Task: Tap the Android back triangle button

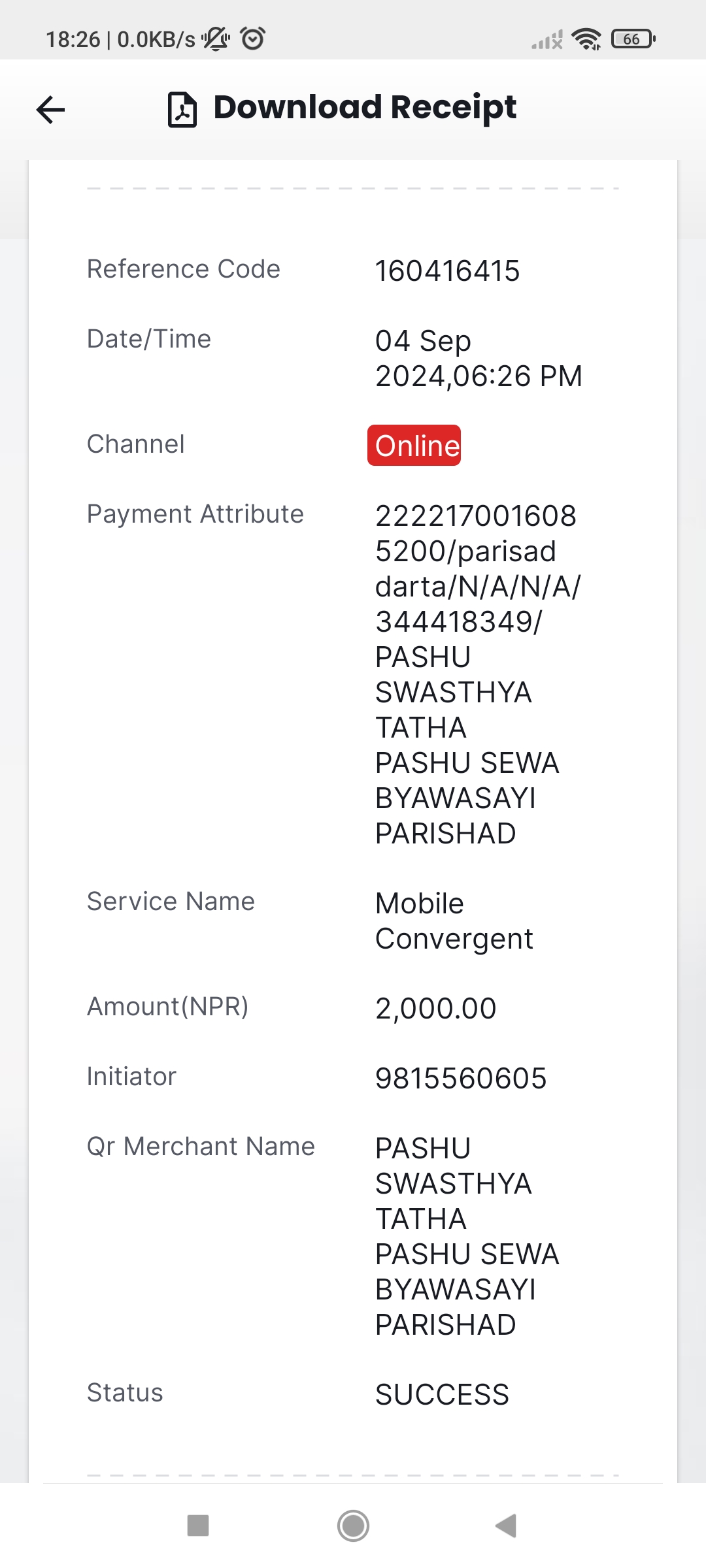Action: coord(507,1526)
